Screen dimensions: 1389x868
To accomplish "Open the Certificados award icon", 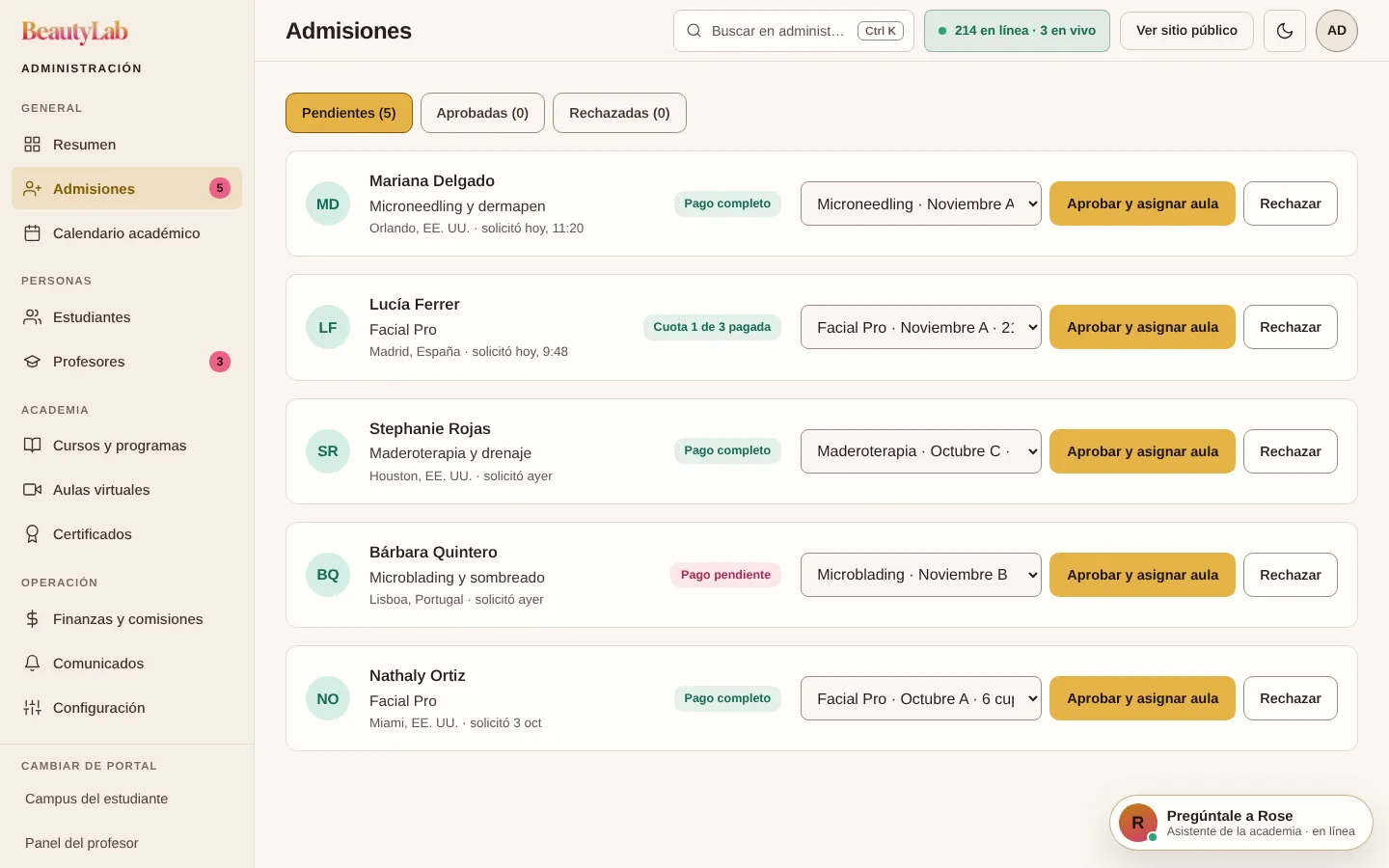I will click(x=32, y=534).
